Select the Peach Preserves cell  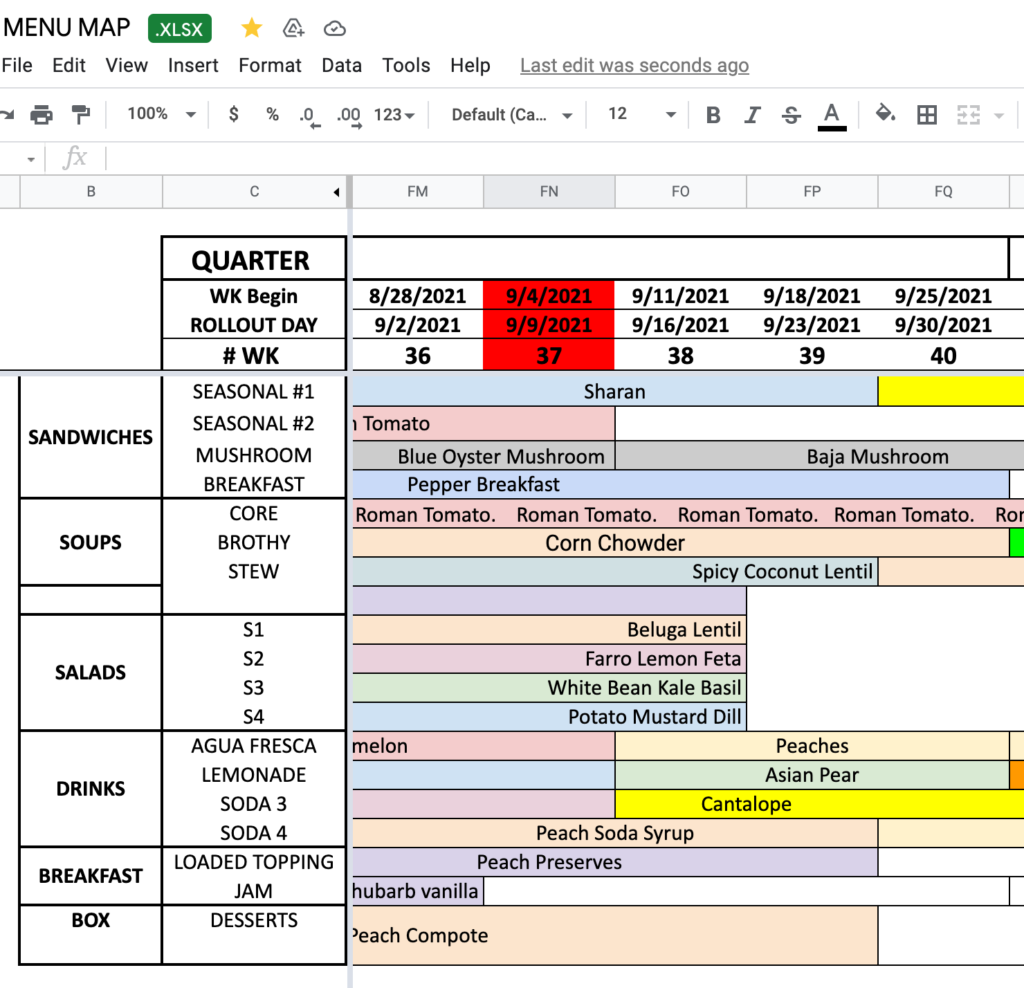[615, 862]
